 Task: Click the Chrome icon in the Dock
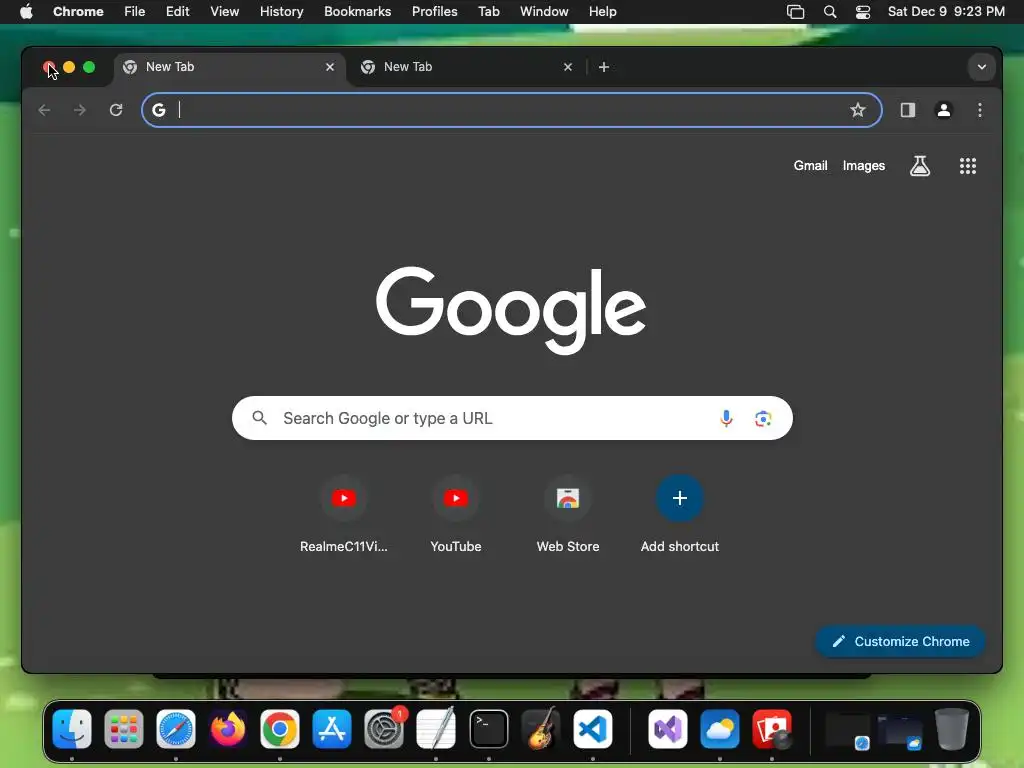coord(280,729)
